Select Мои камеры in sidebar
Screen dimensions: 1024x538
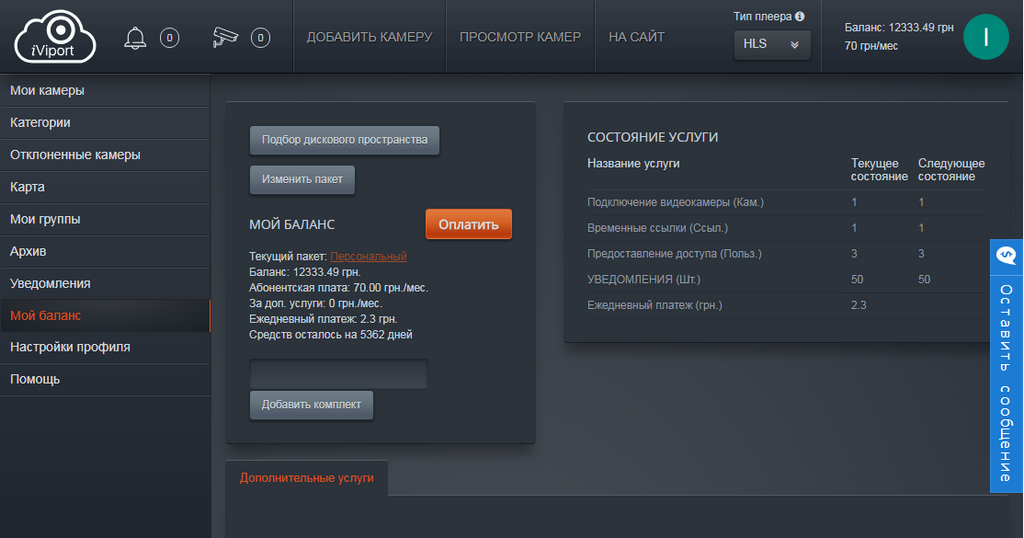click(105, 91)
